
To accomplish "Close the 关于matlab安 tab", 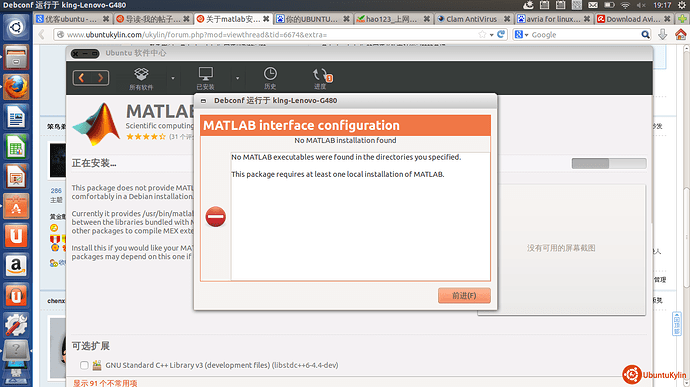I will [266, 19].
